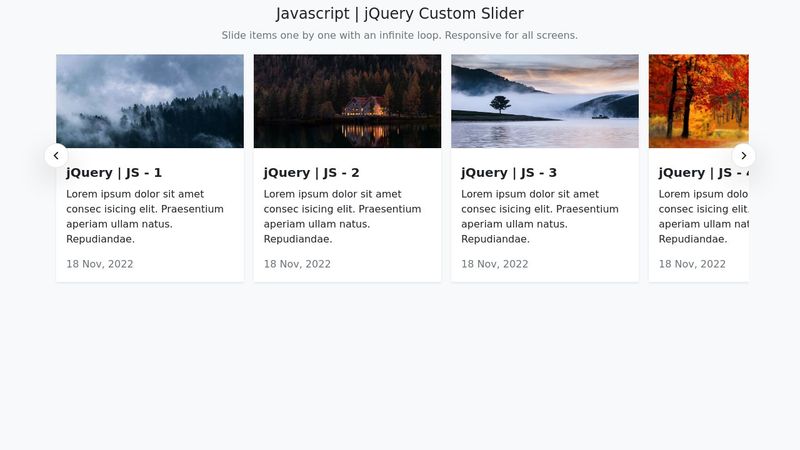This screenshot has height=450, width=800.
Task: Open the misty lake tree image
Action: (545, 101)
